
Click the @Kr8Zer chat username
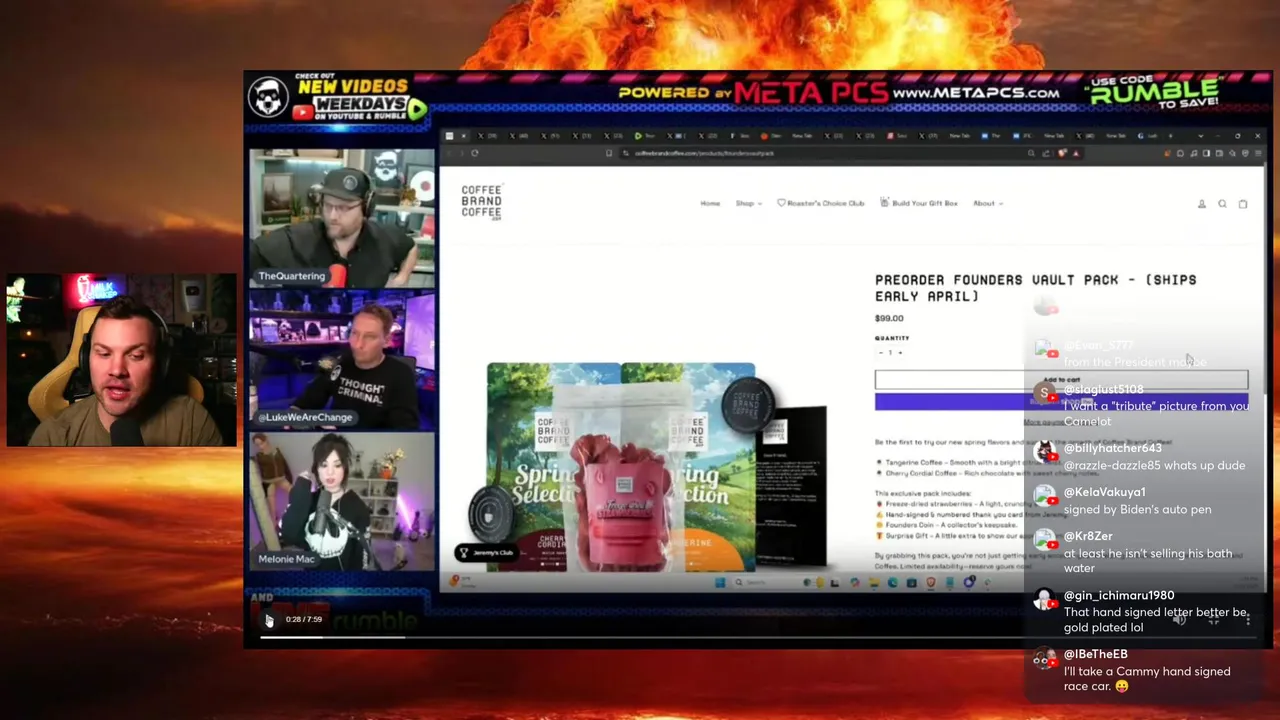(1088, 536)
